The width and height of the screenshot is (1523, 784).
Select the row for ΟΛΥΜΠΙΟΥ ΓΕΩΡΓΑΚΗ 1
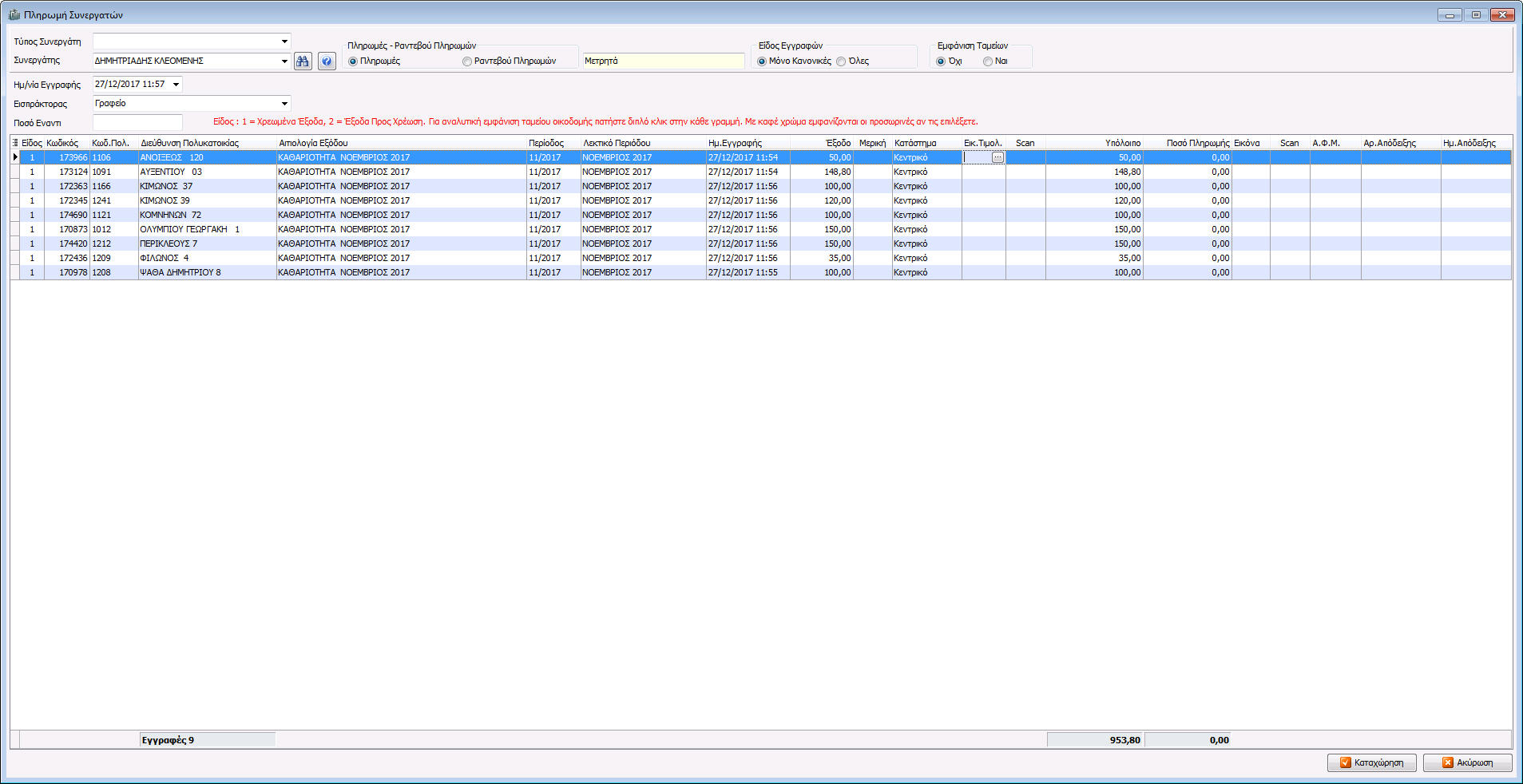[760, 229]
